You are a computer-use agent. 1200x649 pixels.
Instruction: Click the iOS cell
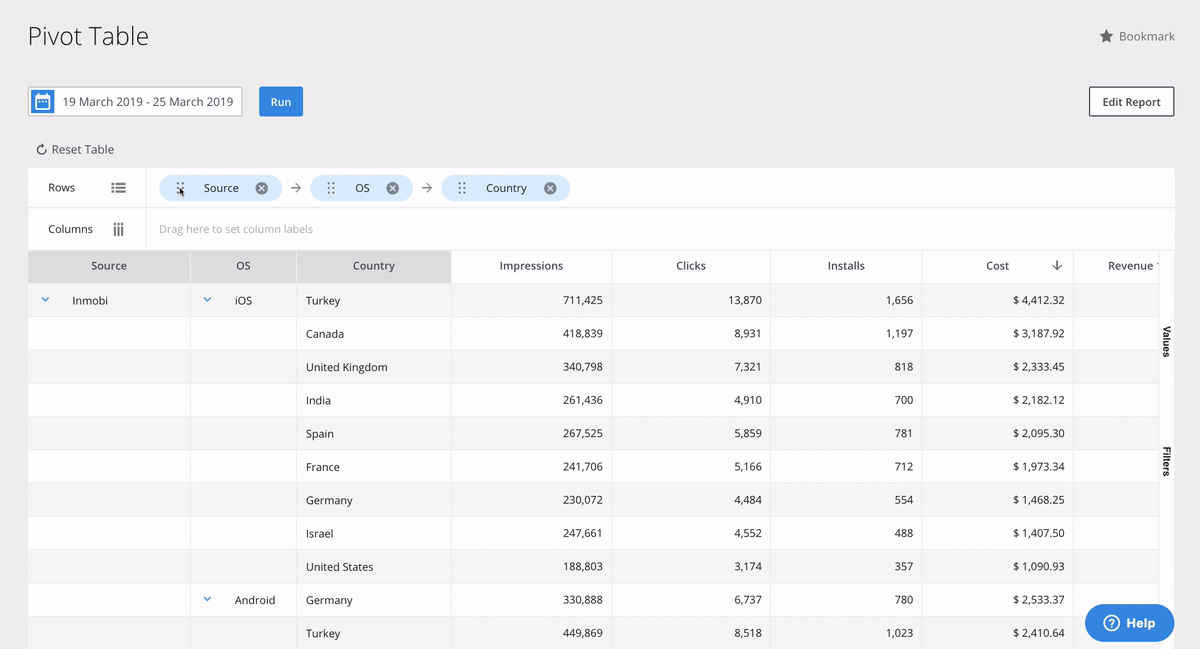[x=243, y=300]
